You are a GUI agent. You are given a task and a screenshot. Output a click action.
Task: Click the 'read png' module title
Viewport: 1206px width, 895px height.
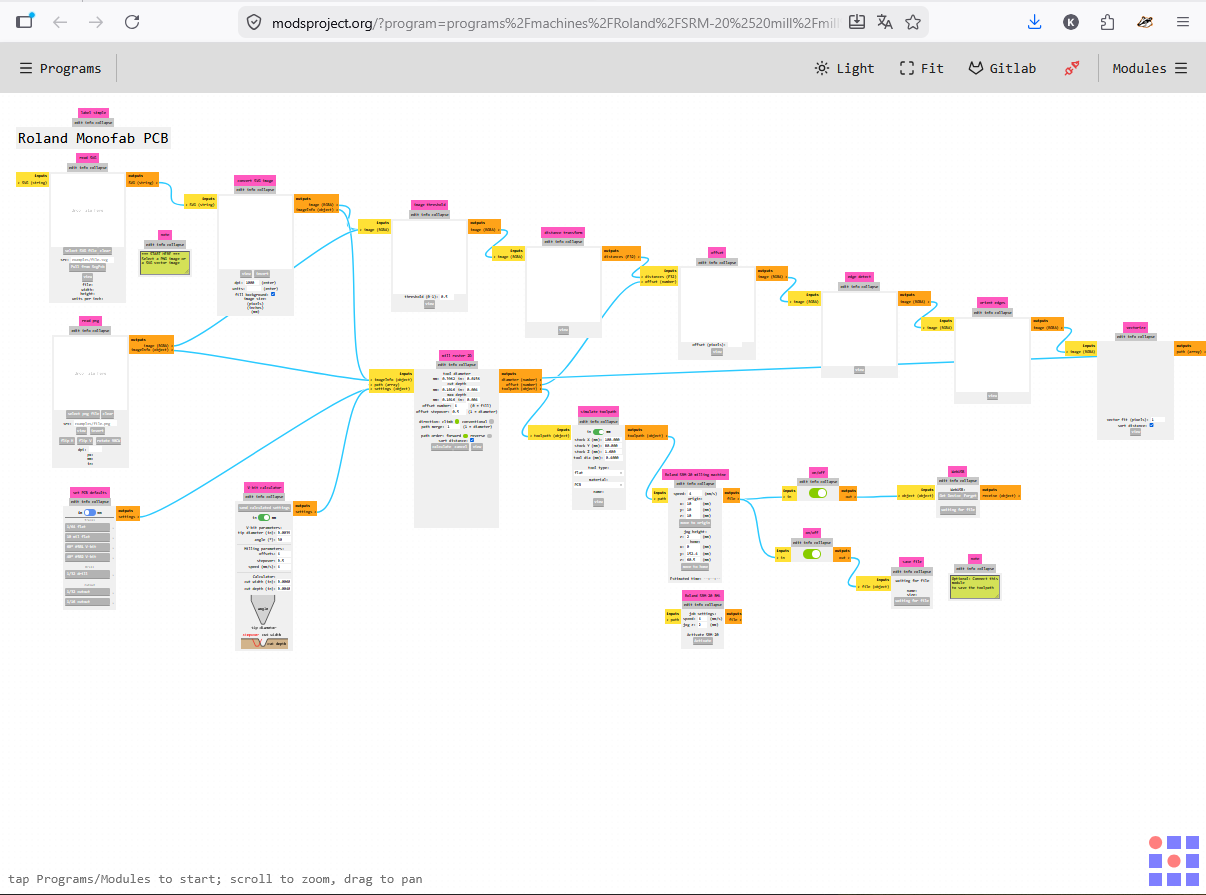click(91, 320)
